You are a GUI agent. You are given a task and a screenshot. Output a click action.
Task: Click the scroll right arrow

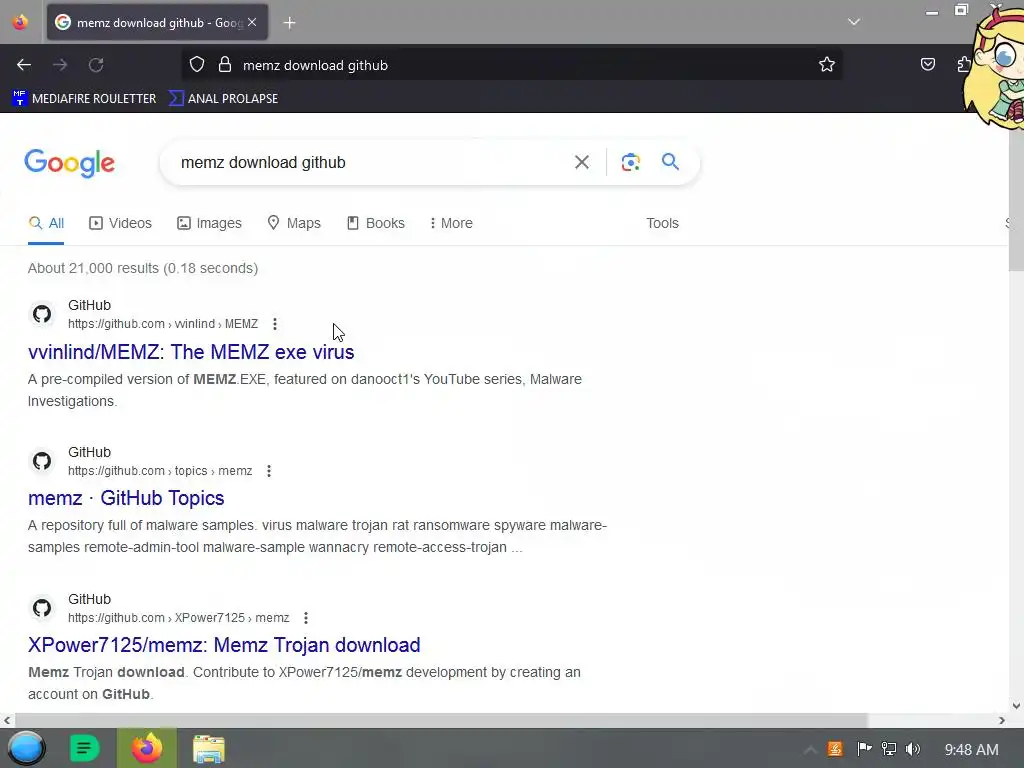[1002, 720]
